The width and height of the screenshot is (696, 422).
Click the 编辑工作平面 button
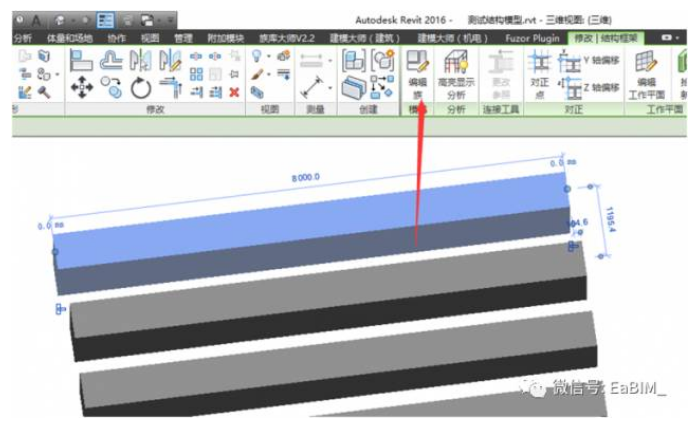point(646,75)
